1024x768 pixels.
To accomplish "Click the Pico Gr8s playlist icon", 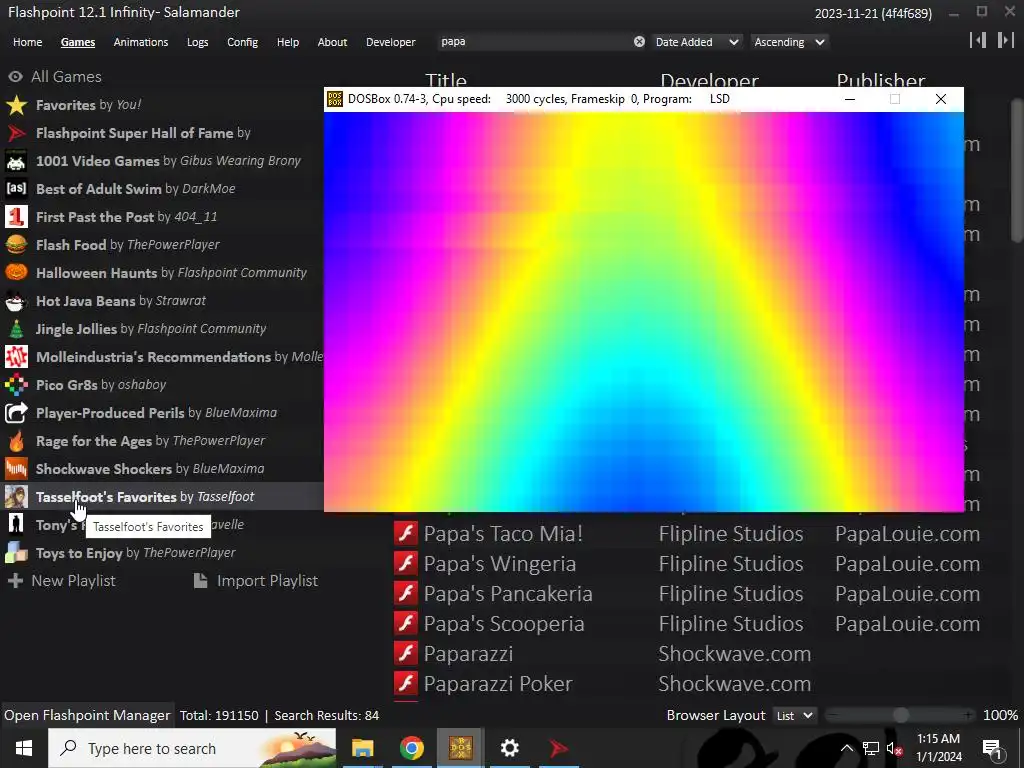I will click(16, 385).
